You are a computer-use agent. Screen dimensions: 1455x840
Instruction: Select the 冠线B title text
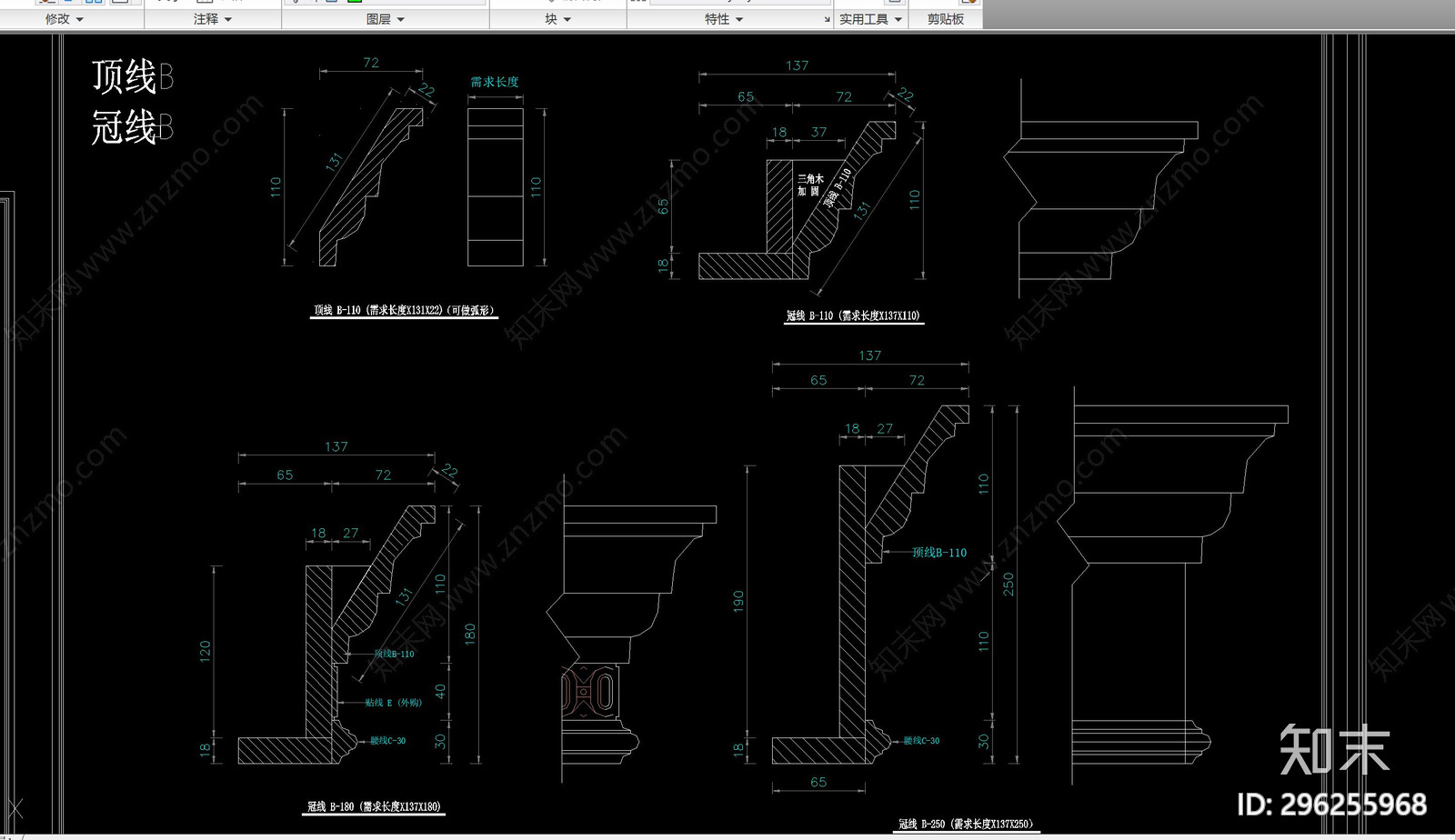(133, 126)
